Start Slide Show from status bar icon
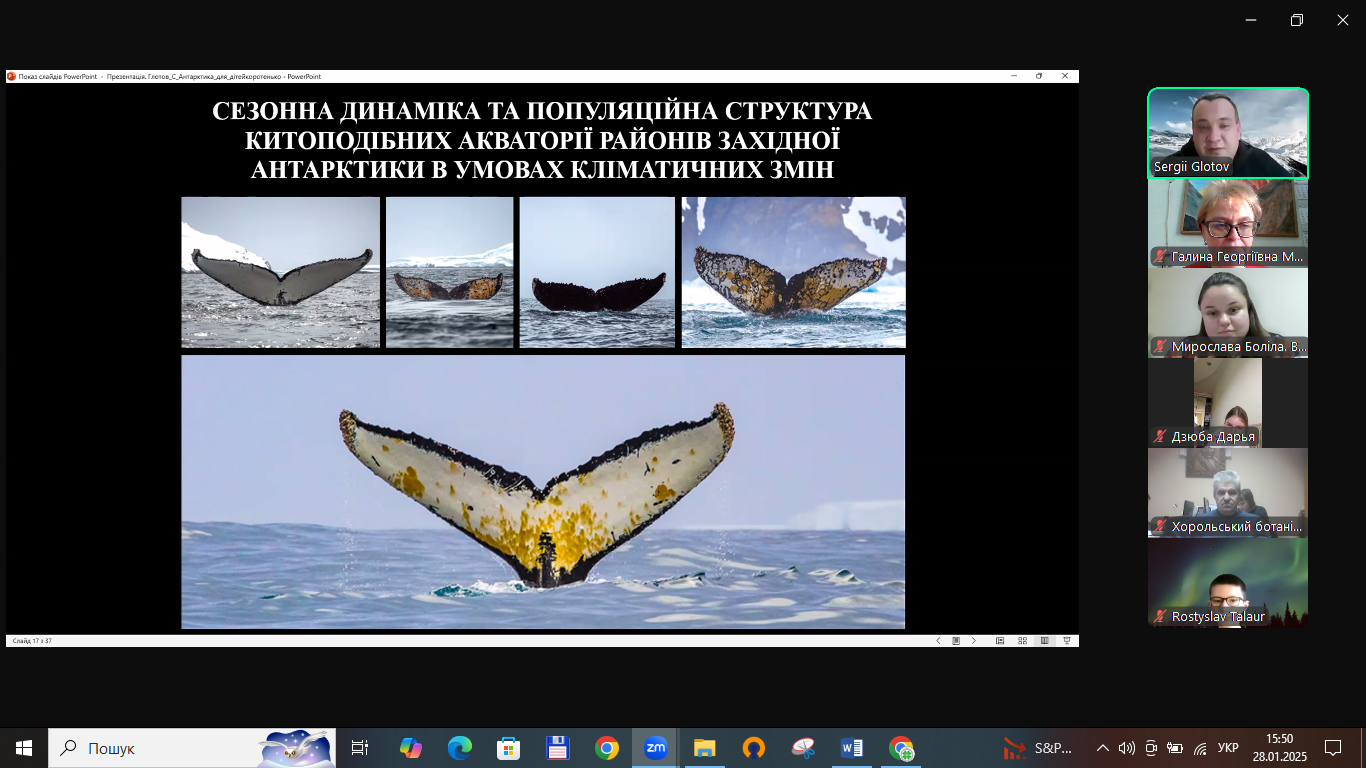Image resolution: width=1366 pixels, height=768 pixels. (x=1067, y=641)
